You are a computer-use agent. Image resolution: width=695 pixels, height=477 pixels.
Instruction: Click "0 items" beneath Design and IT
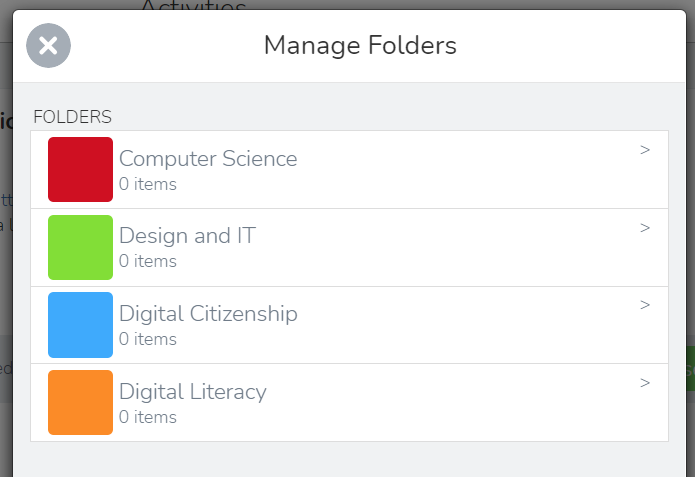(x=148, y=261)
